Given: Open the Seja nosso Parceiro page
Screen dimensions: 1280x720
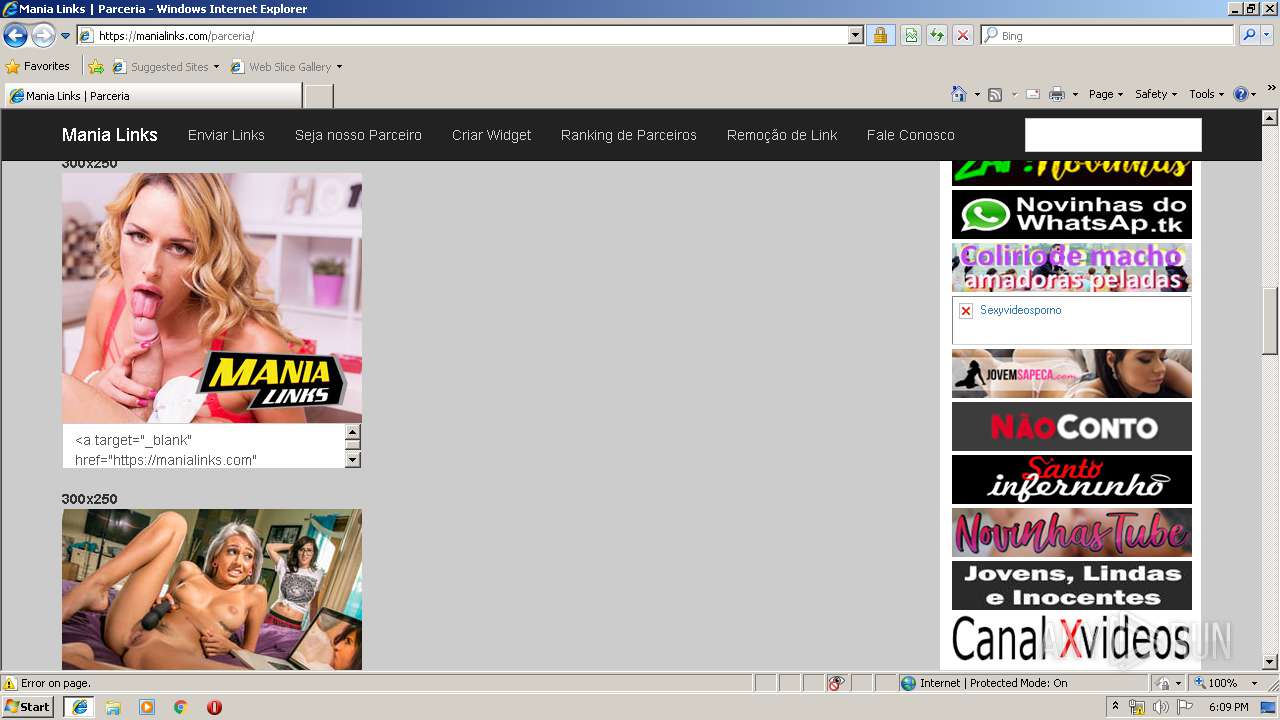Looking at the screenshot, I should pos(358,135).
